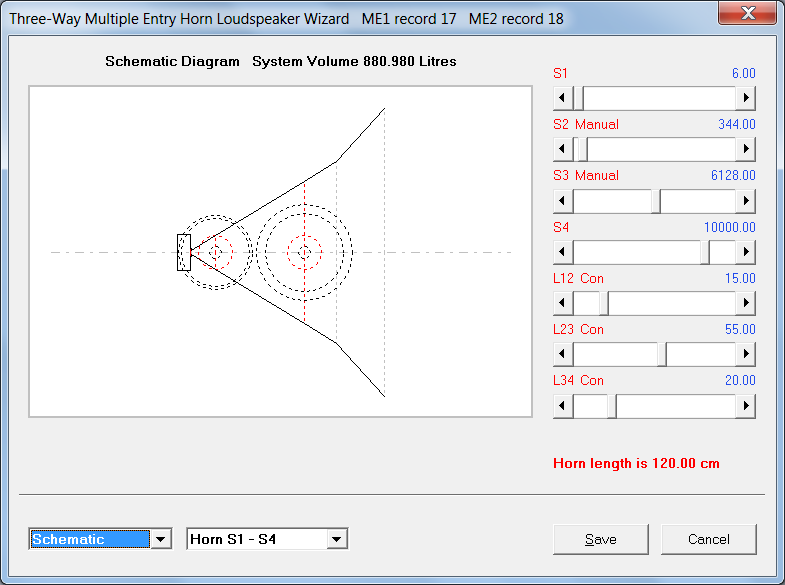
Task: Click the S2 Manual slider thumb
Action: [582, 149]
